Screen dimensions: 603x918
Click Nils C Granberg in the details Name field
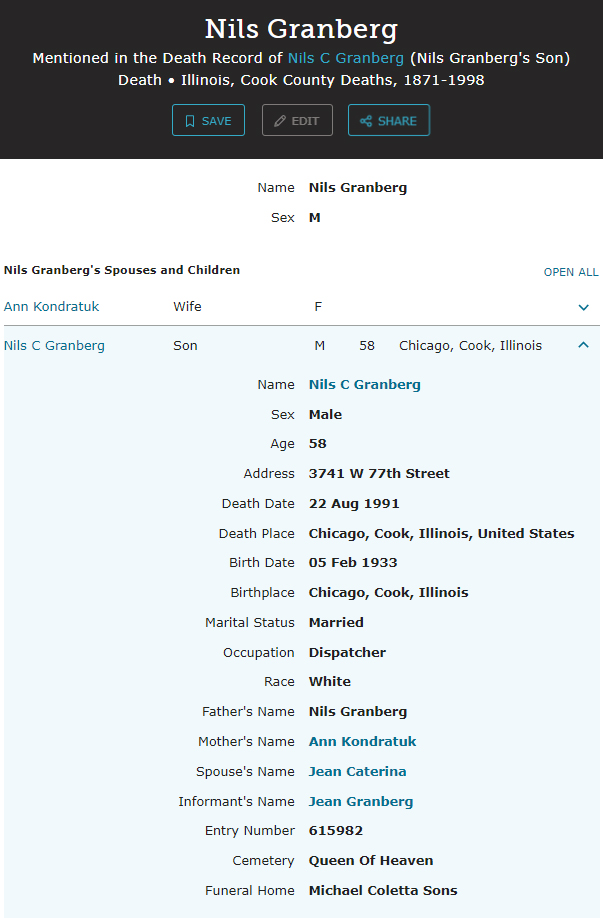tap(364, 385)
